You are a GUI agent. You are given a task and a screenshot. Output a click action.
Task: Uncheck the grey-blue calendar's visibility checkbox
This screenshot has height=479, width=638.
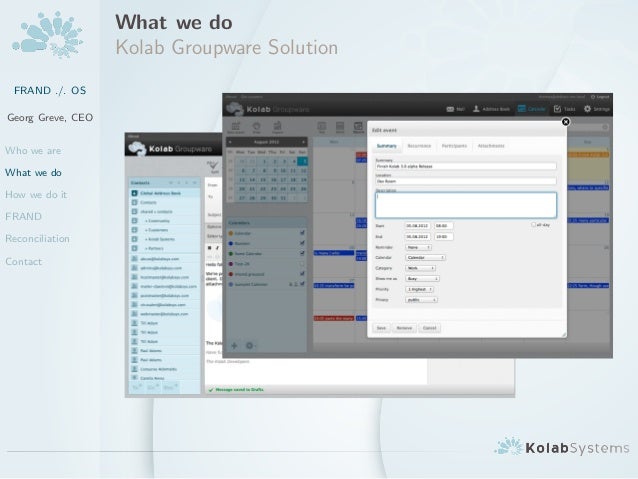(x=302, y=284)
